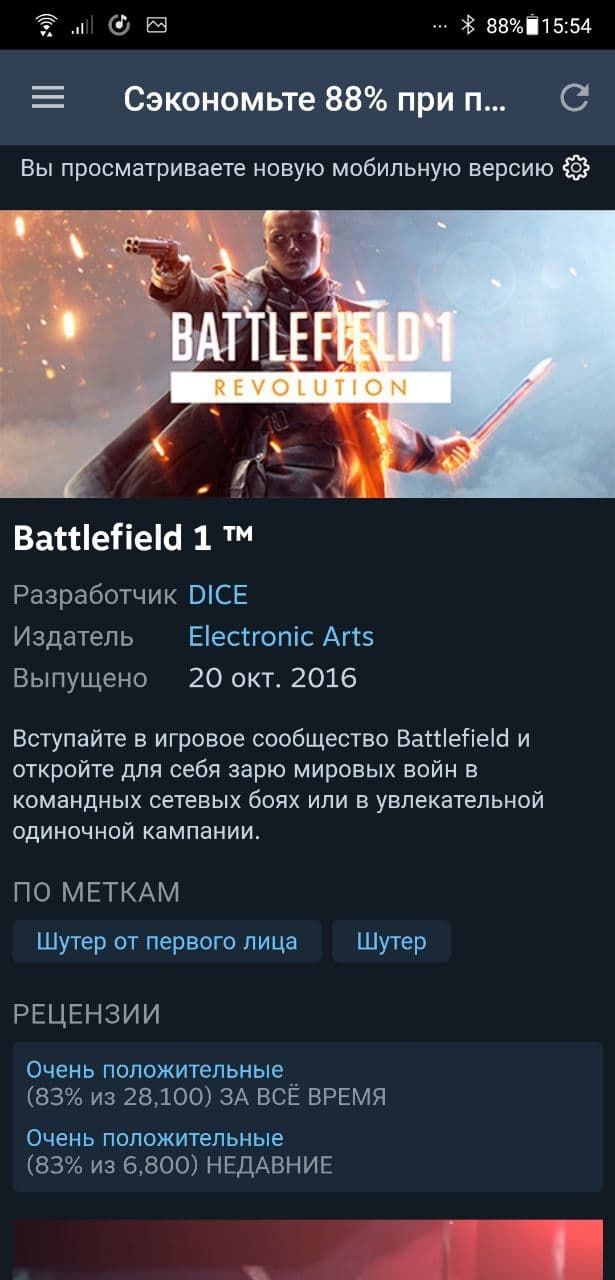The image size is (615, 1280).
Task: Tap the 'Вы просматриваете новую мобильную версию' notice
Action: [287, 168]
